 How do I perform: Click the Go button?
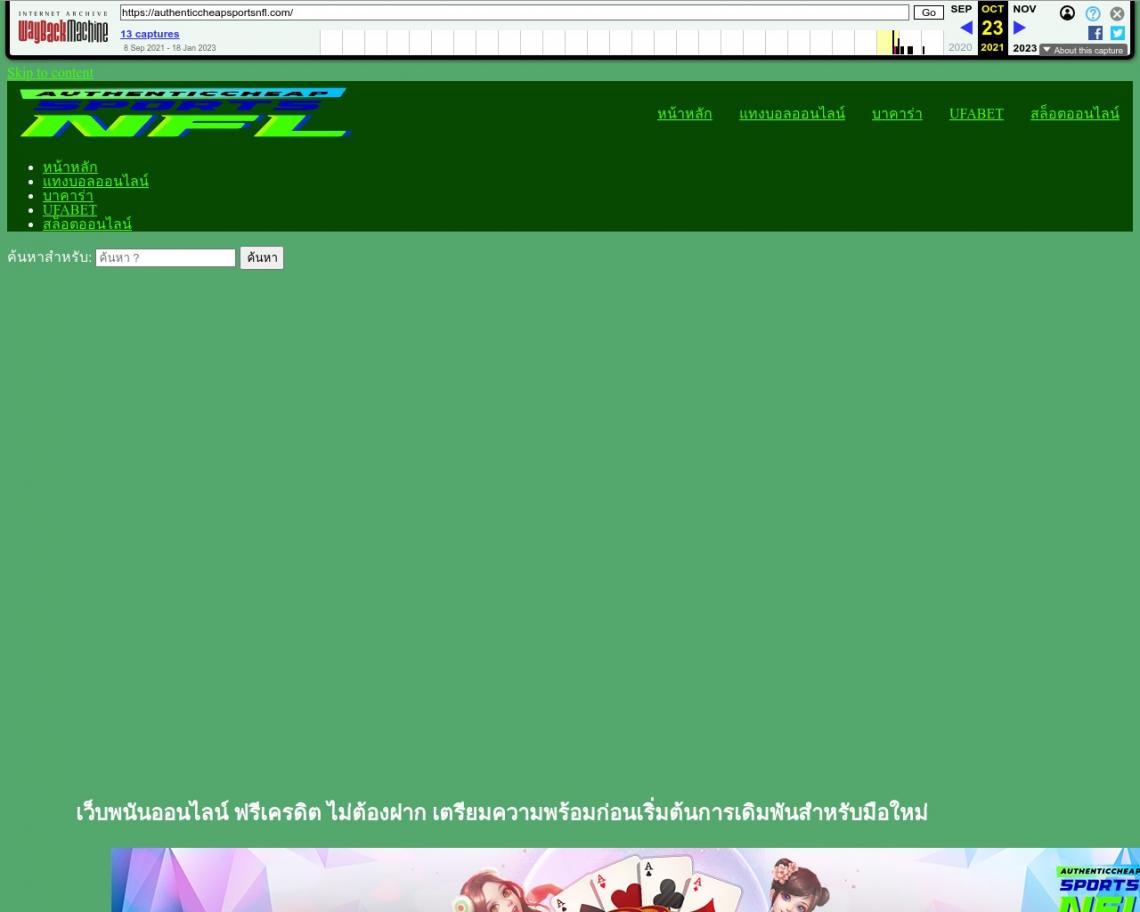click(928, 12)
